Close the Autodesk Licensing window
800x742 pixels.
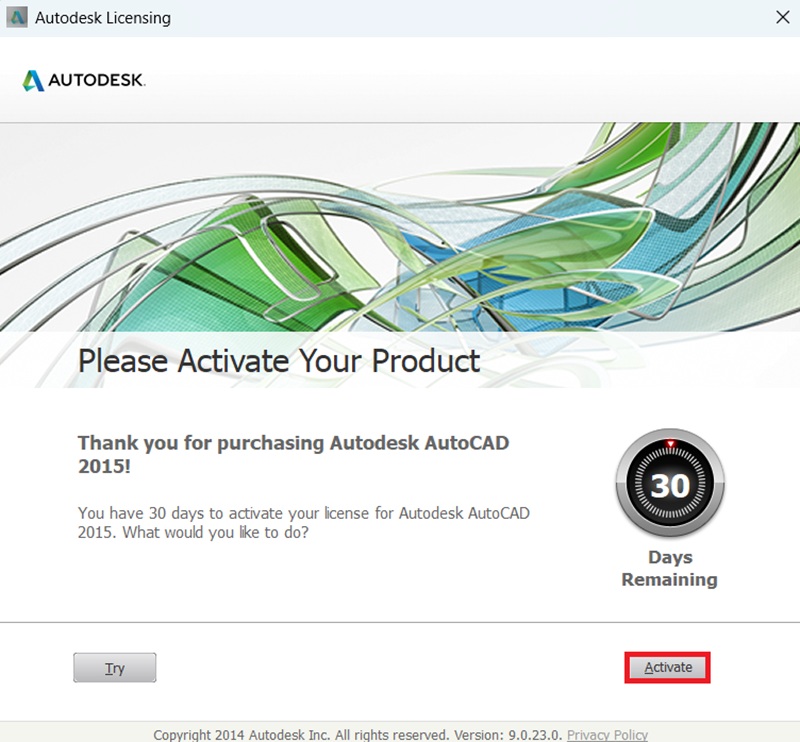(783, 17)
